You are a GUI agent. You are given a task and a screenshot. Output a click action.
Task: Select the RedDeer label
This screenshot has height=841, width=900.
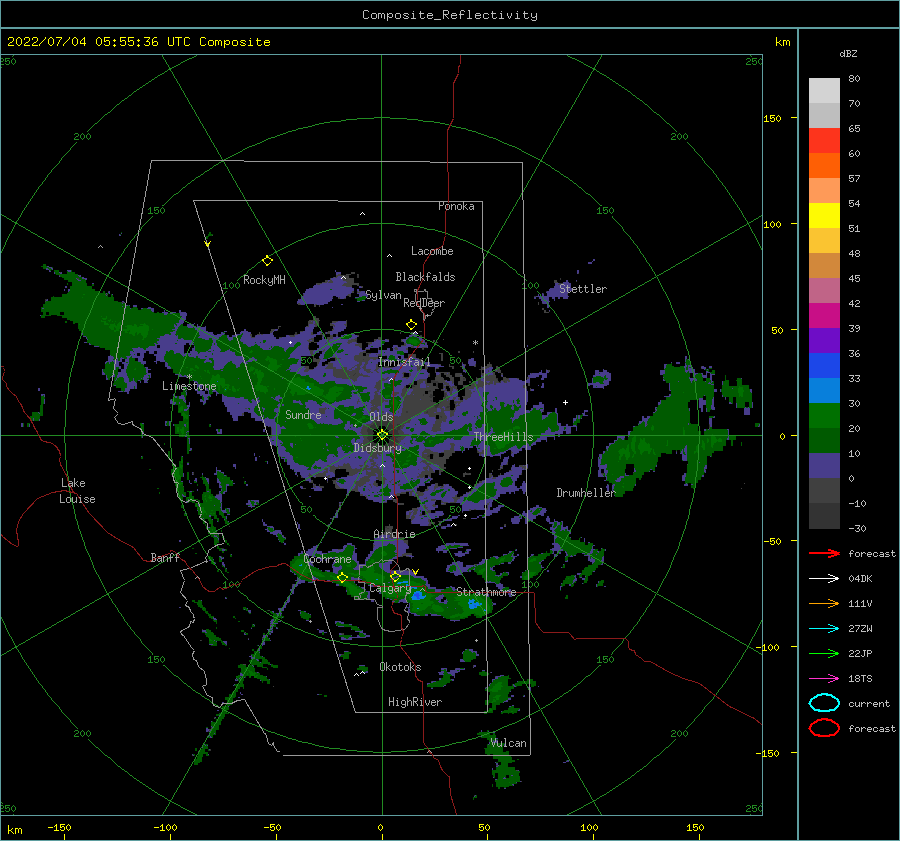coord(424,303)
